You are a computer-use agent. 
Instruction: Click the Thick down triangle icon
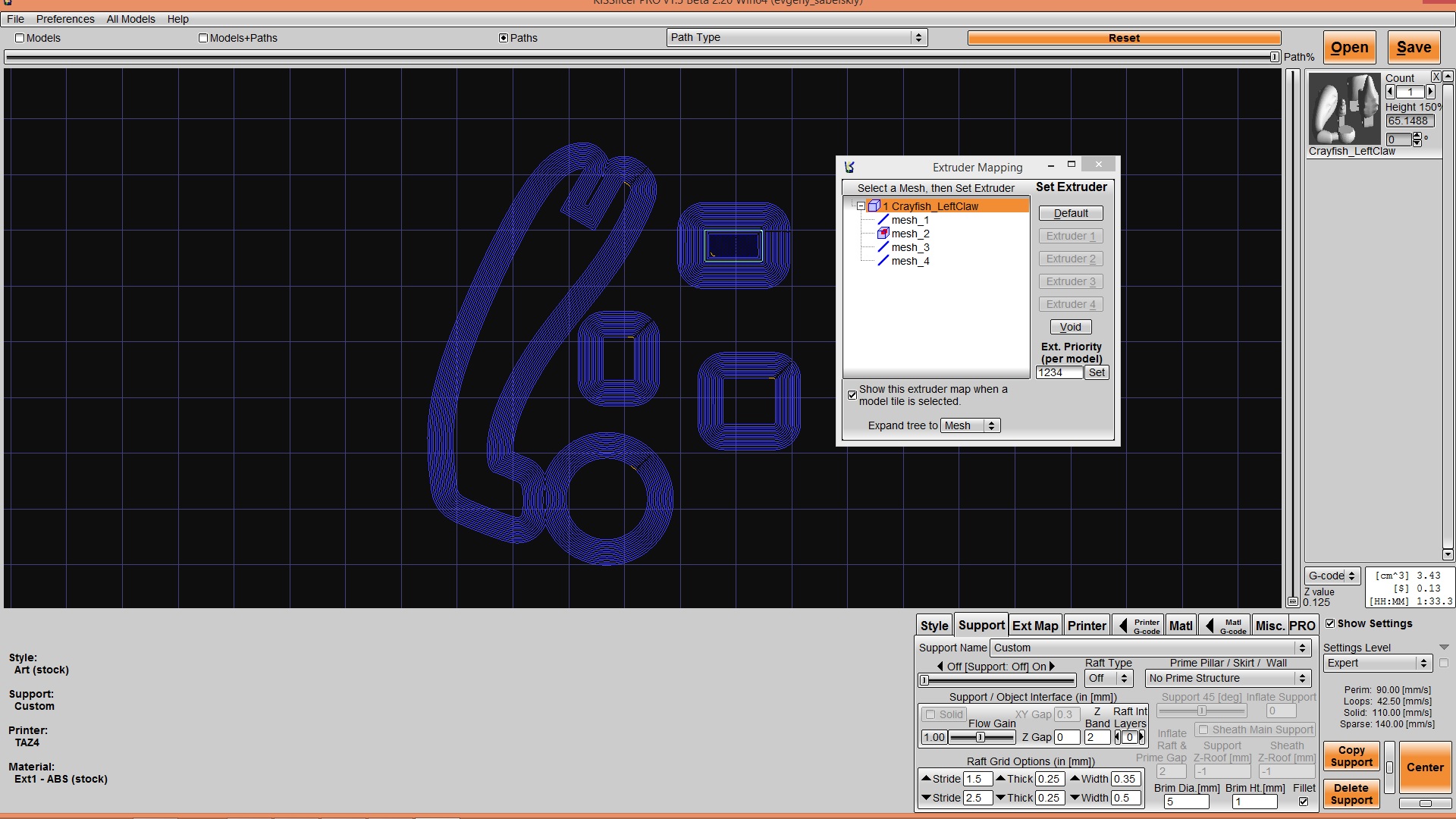[1000, 798]
